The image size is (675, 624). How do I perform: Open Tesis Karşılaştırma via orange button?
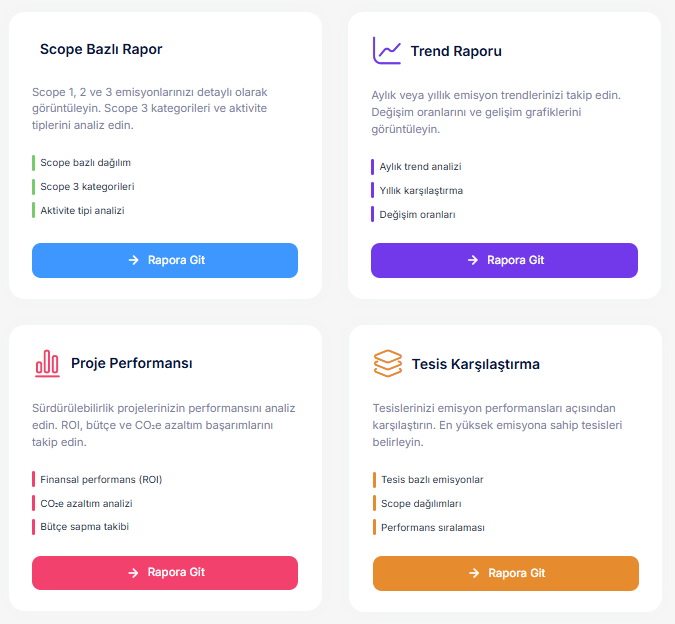coord(505,573)
